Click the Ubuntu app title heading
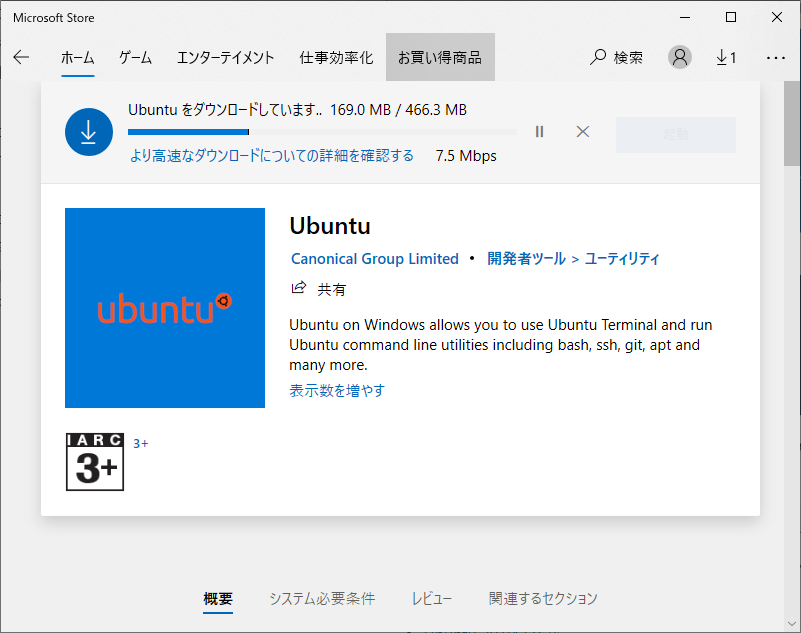Screen dimensions: 801x633 (x=330, y=226)
